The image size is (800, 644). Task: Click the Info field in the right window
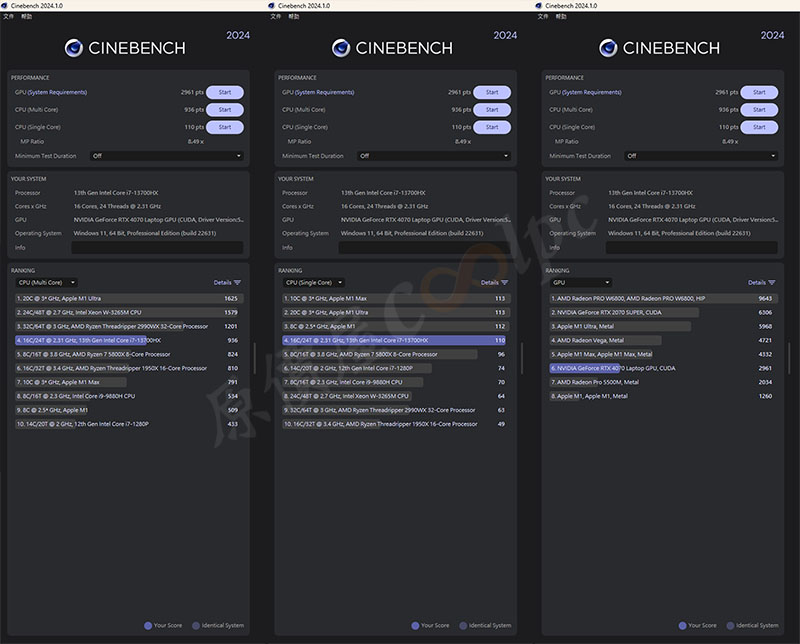692,247
